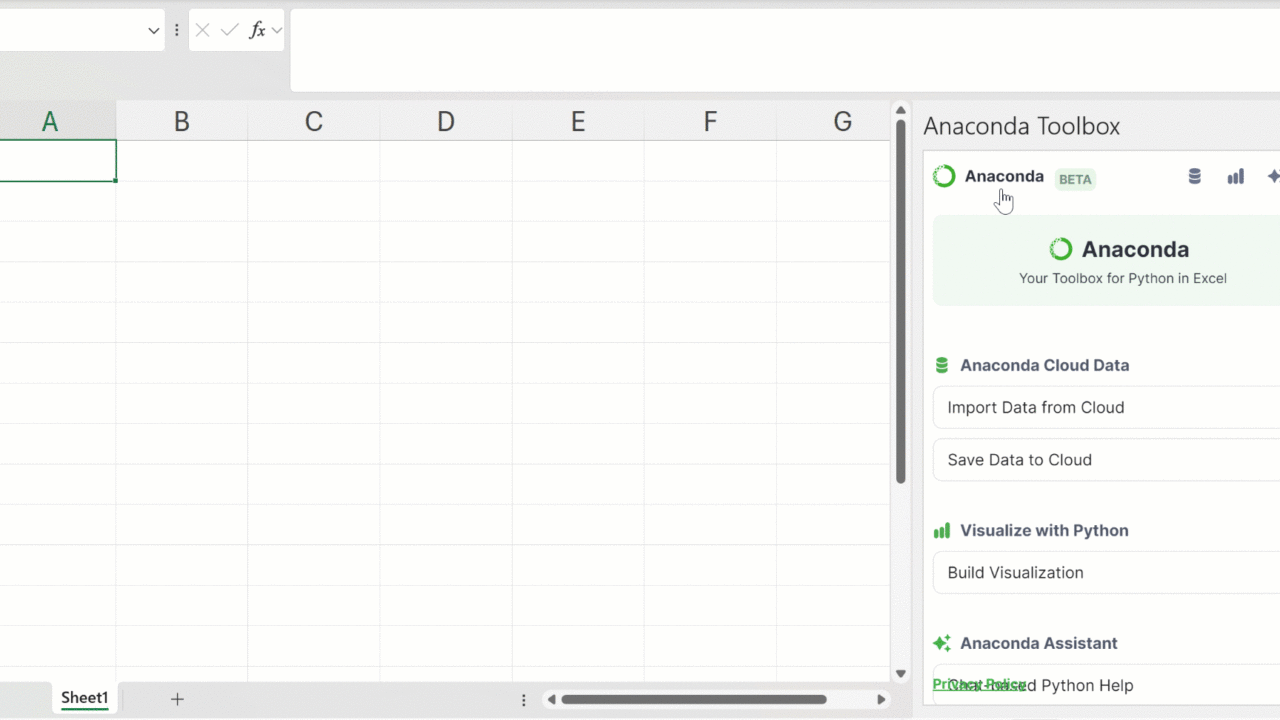Click the sheet tab bar splitter dots
Viewport: 1280px width, 720px height.
pyautogui.click(x=524, y=700)
